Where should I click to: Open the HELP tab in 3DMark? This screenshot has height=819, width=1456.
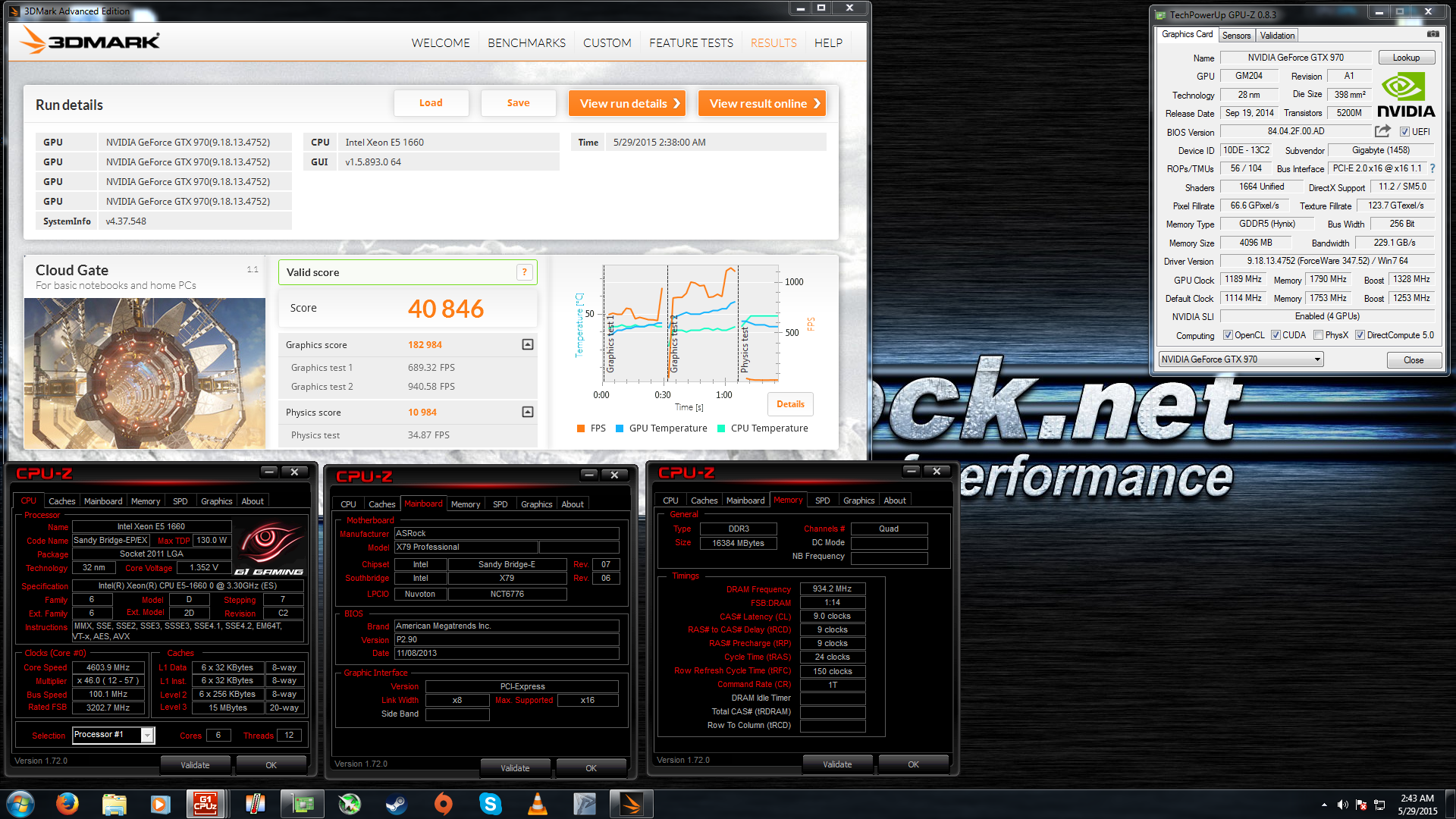click(828, 42)
